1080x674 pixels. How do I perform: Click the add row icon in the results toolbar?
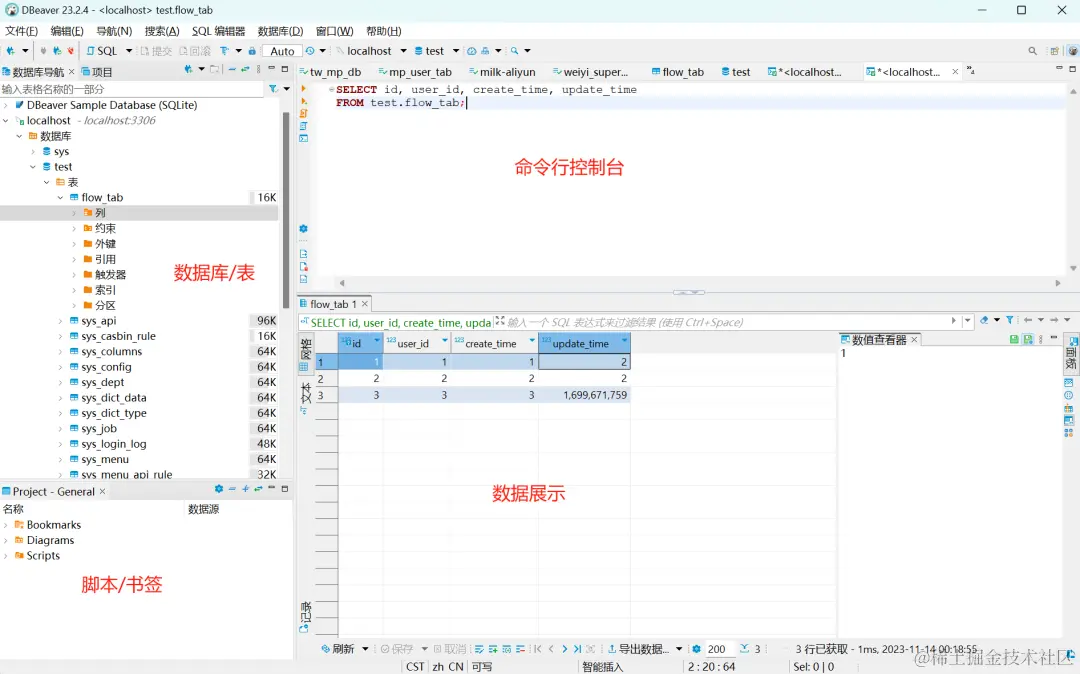(x=493, y=649)
